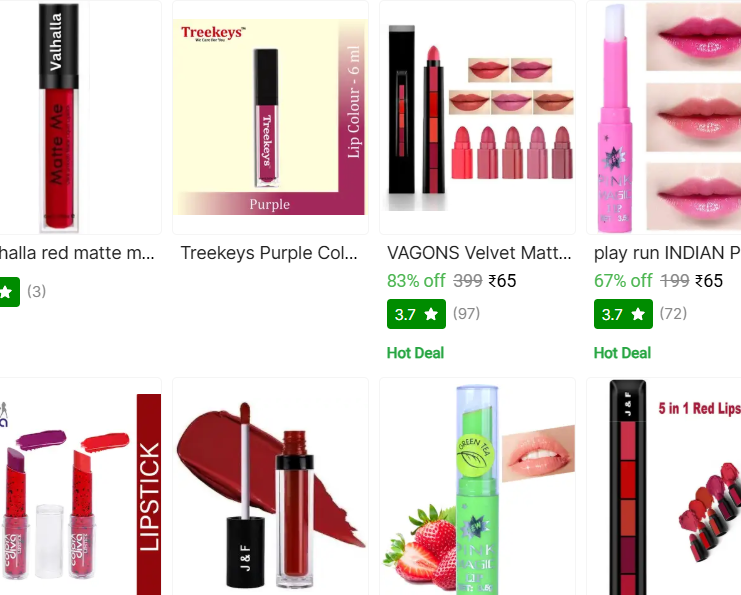The image size is (741, 595).
Task: Open the Valhalla red matte lipstick image
Action: pos(78,117)
